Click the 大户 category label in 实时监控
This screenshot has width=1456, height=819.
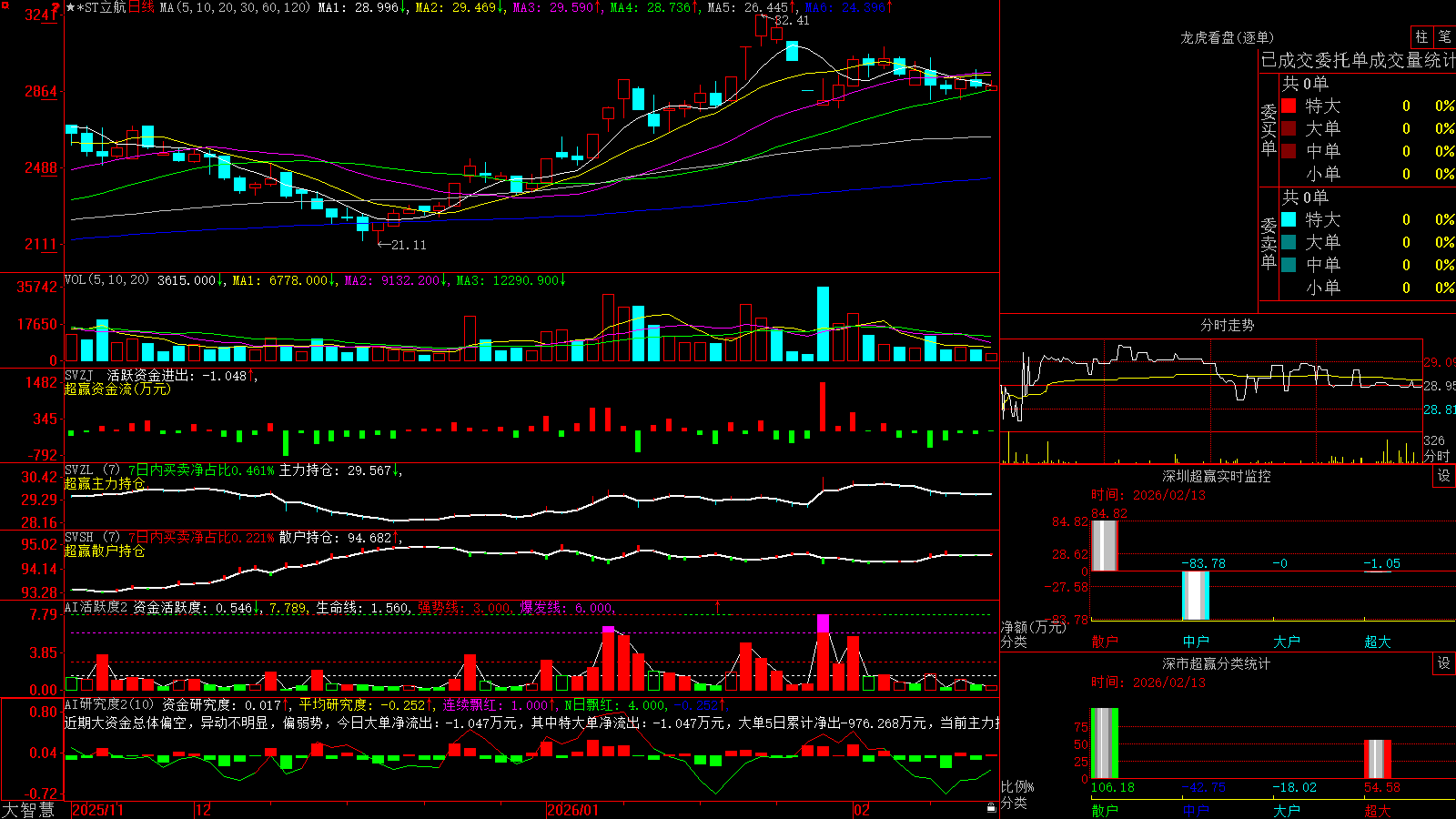1287,642
